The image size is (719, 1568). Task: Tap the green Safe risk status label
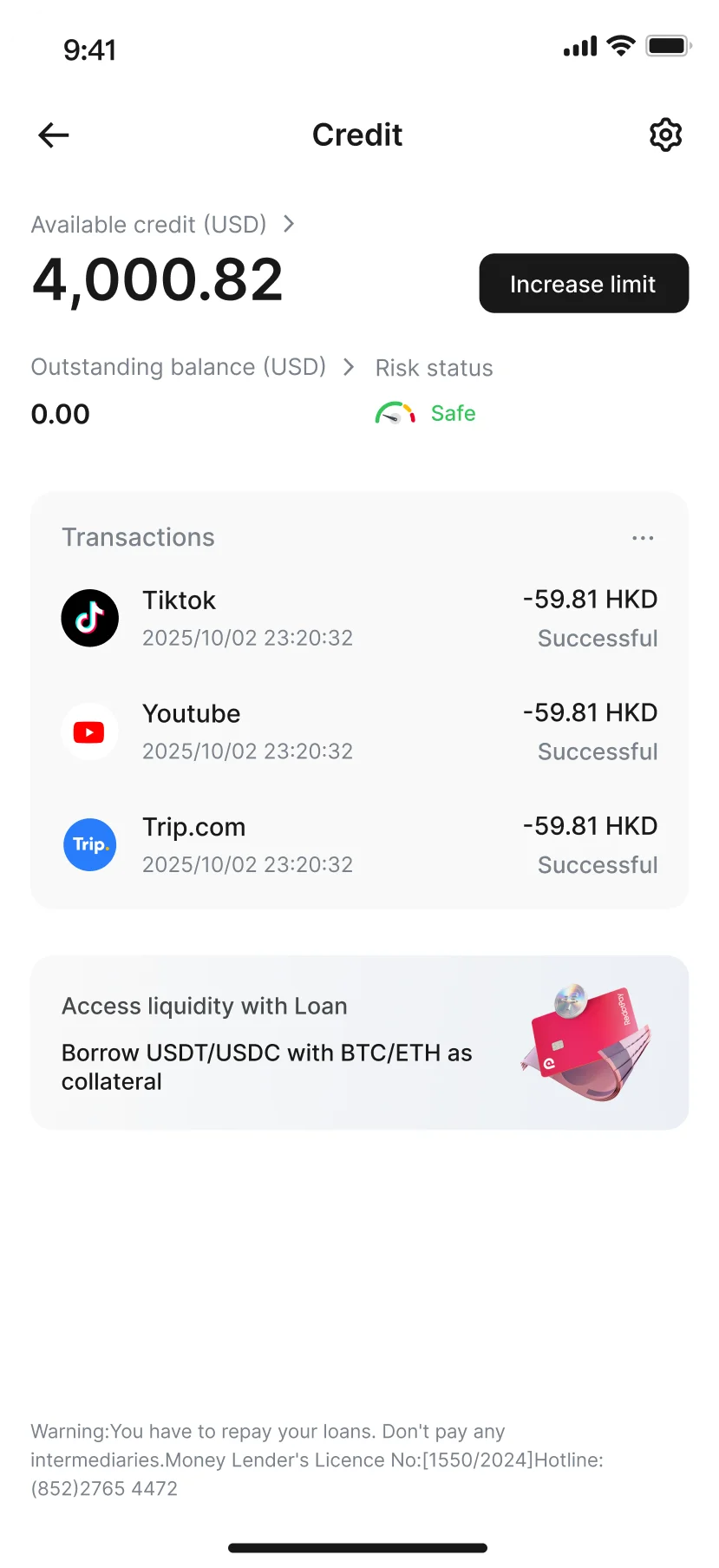click(x=454, y=413)
